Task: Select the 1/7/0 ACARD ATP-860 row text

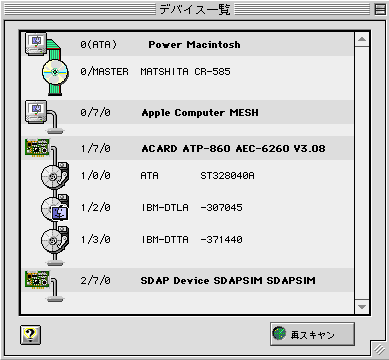Action: click(x=203, y=148)
